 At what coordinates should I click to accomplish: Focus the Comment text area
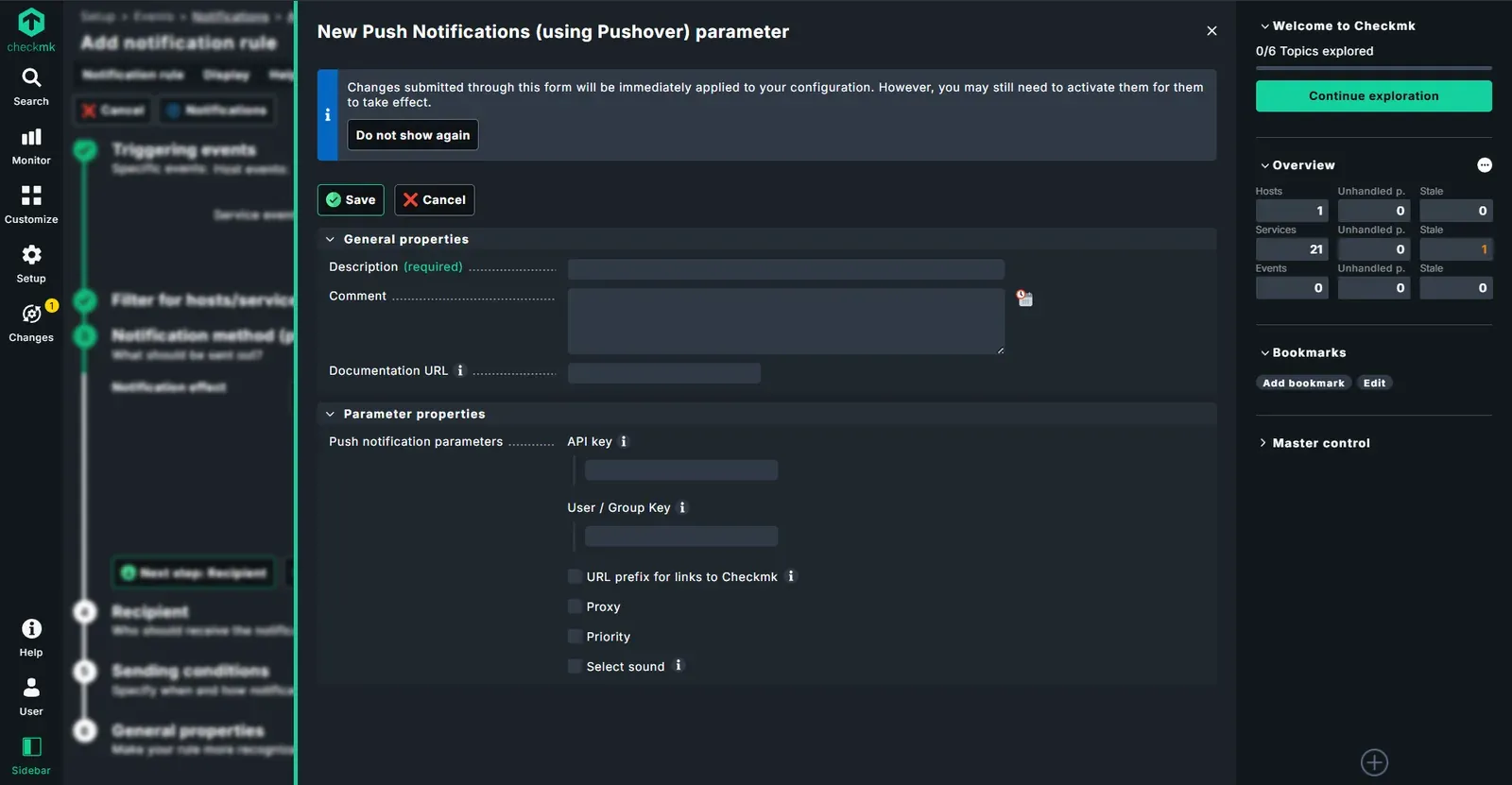point(786,321)
